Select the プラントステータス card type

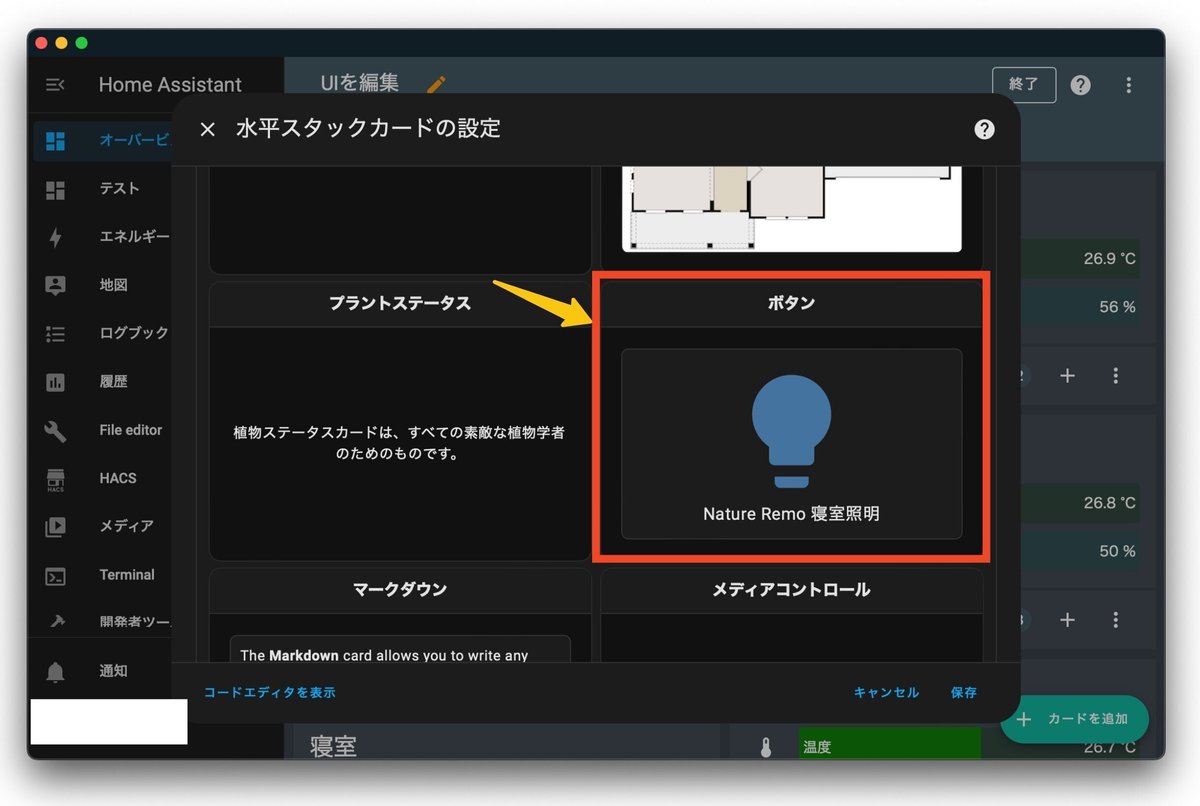click(400, 422)
